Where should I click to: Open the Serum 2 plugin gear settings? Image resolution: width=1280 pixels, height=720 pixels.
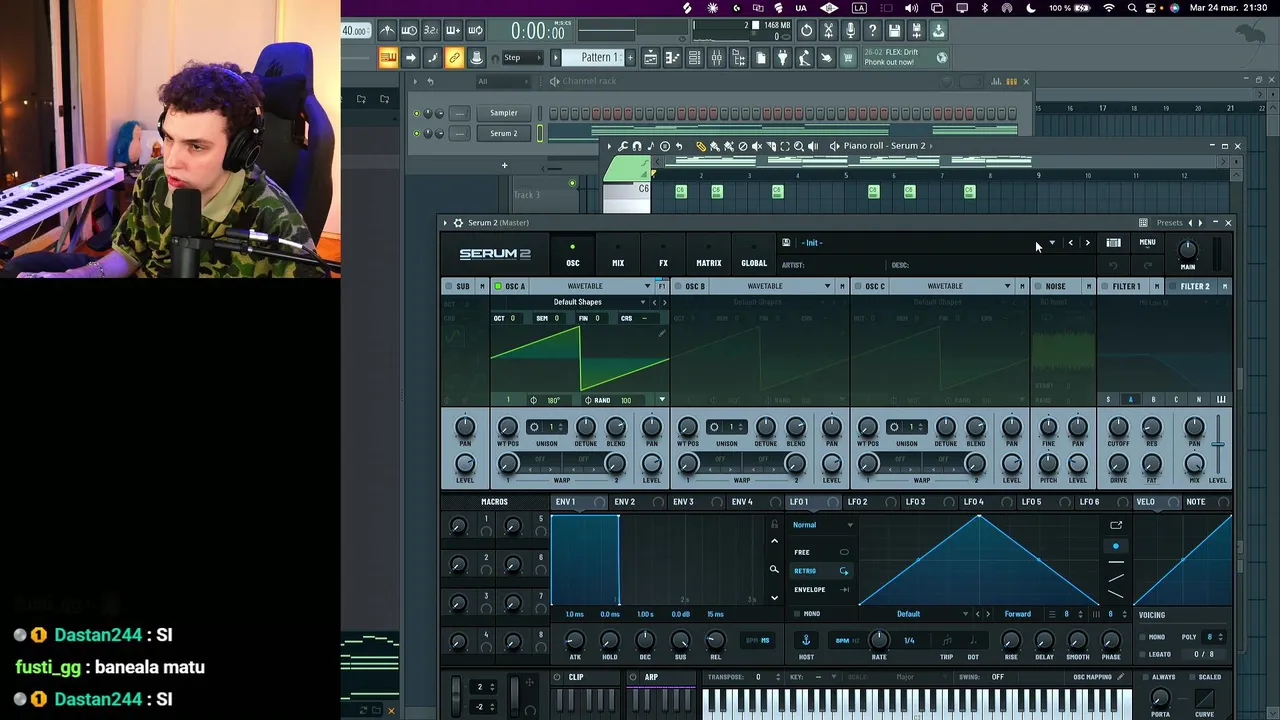pos(458,223)
